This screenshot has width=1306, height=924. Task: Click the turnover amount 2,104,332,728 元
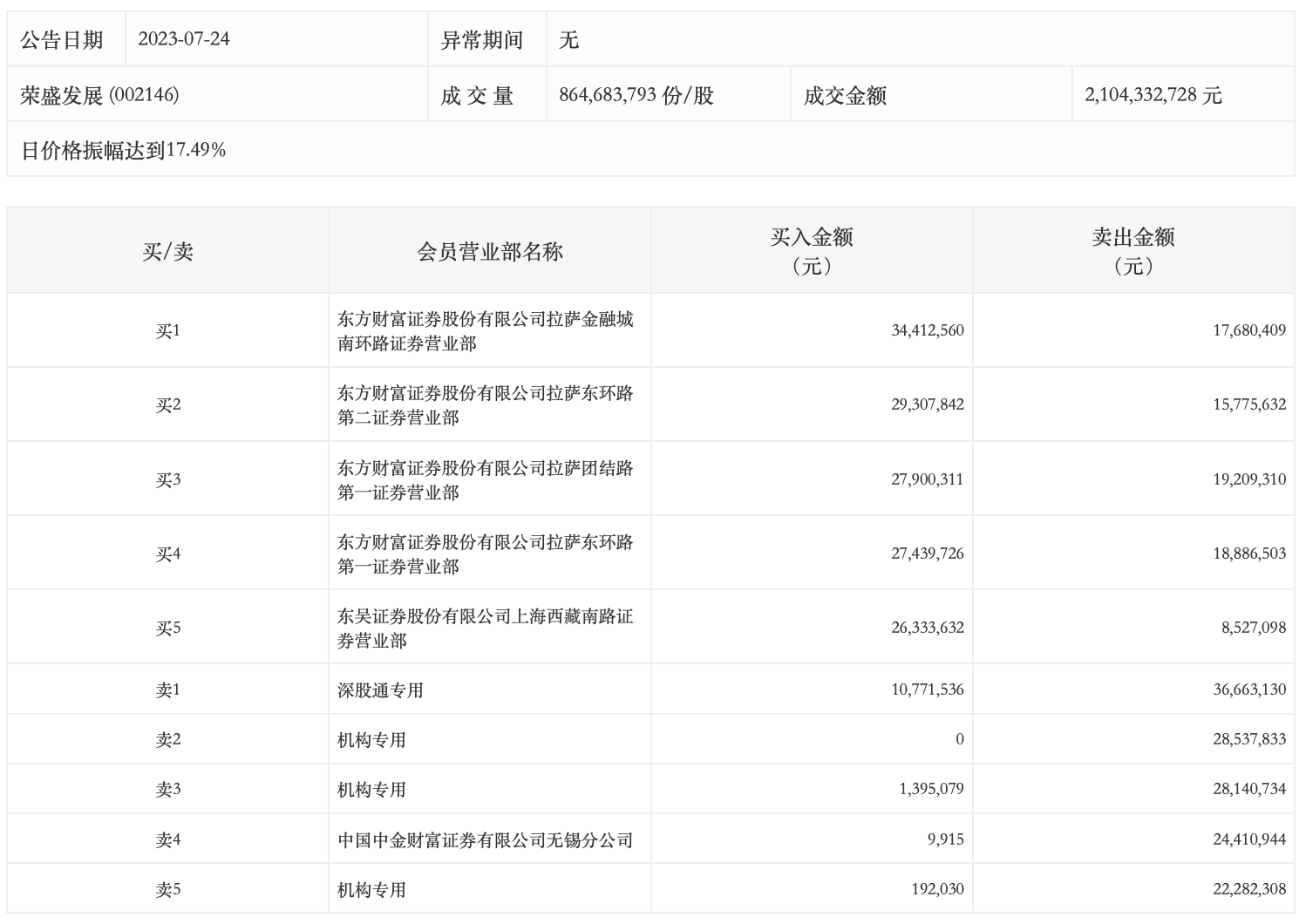coord(1153,95)
